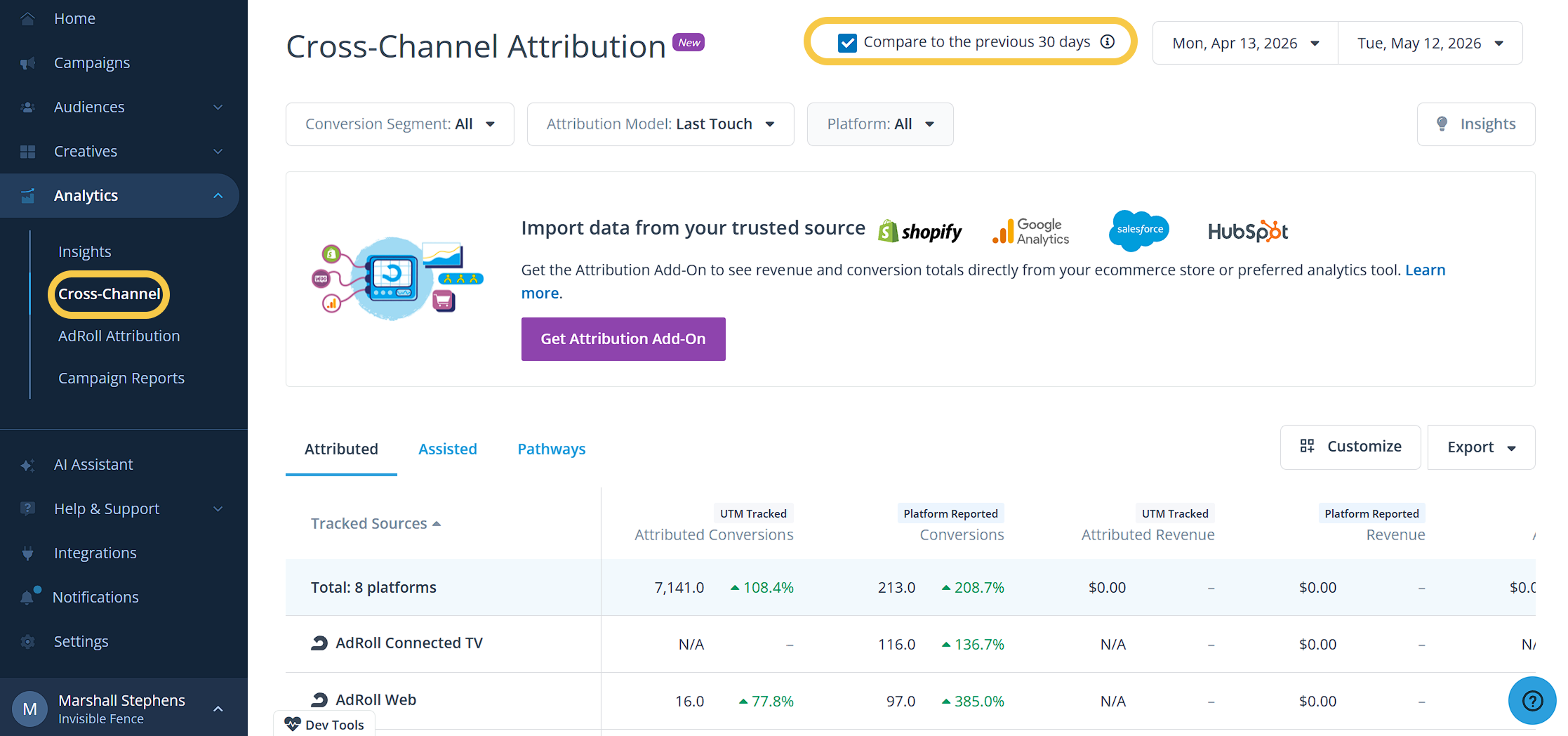Image resolution: width=1568 pixels, height=736 pixels.
Task: Click the Integrations plug icon
Action: [27, 553]
